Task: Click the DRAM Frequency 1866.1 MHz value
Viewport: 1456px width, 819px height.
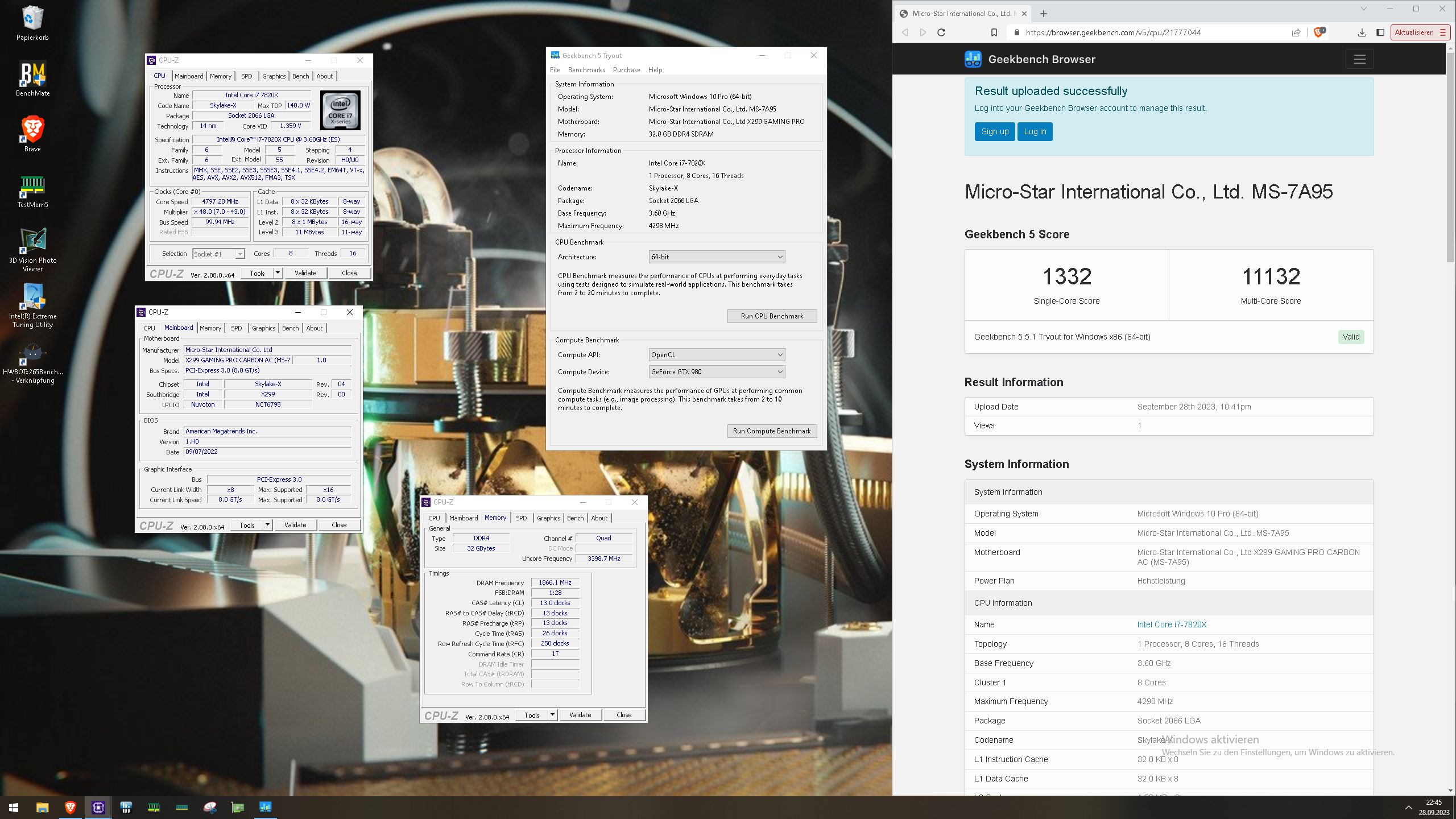Action: (555, 582)
